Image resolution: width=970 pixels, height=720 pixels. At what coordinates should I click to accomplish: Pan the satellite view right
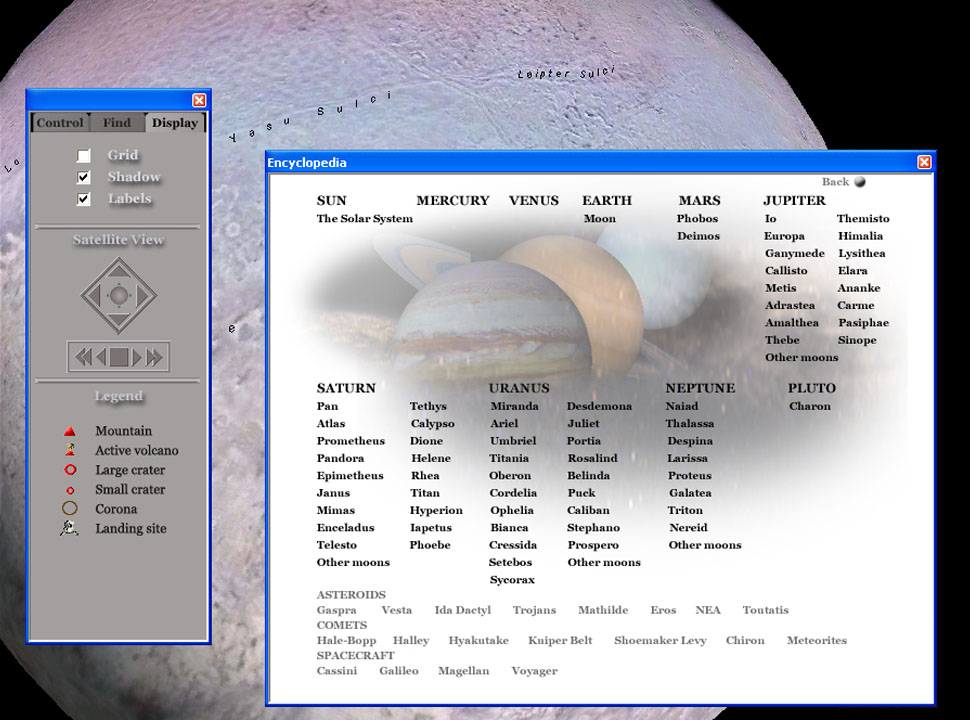point(144,296)
